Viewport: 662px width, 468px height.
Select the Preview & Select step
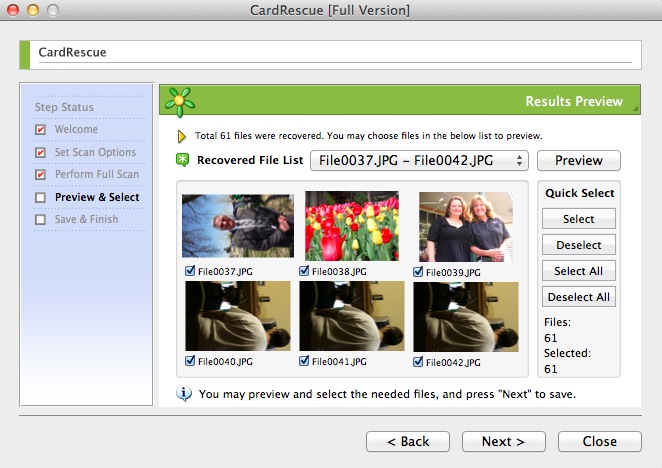[x=96, y=197]
